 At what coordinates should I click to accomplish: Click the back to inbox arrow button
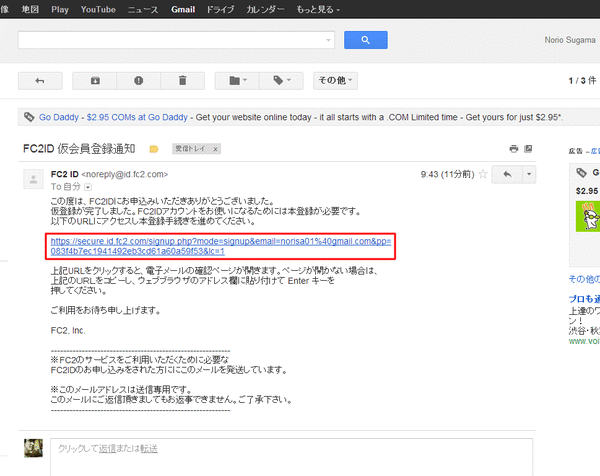pyautogui.click(x=40, y=81)
